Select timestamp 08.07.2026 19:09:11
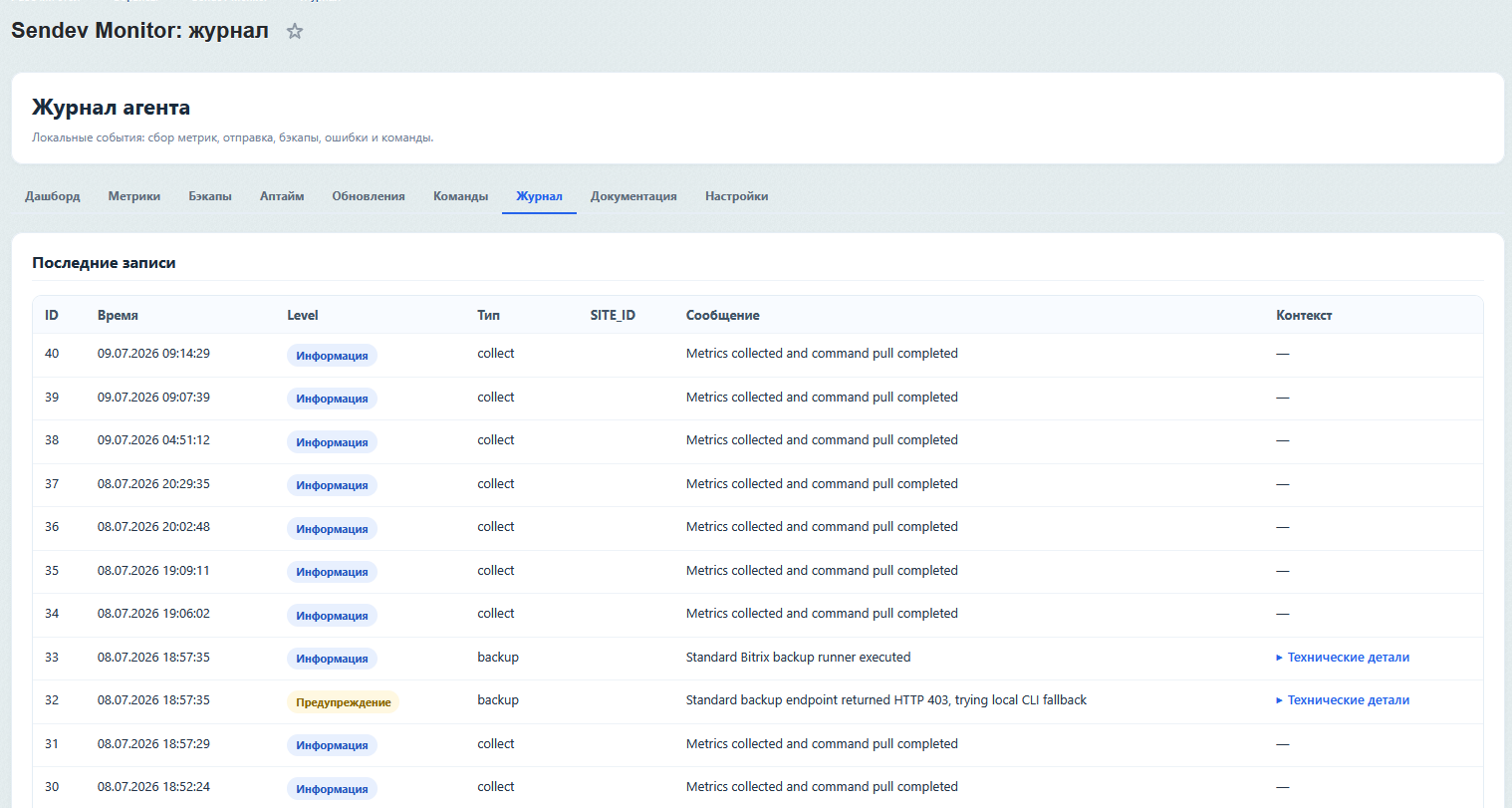Viewport: 1512px width, 808px height. click(x=153, y=570)
